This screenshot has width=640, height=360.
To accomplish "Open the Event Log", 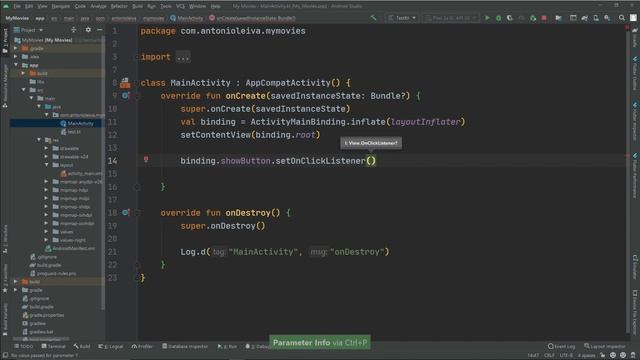I will point(561,346).
